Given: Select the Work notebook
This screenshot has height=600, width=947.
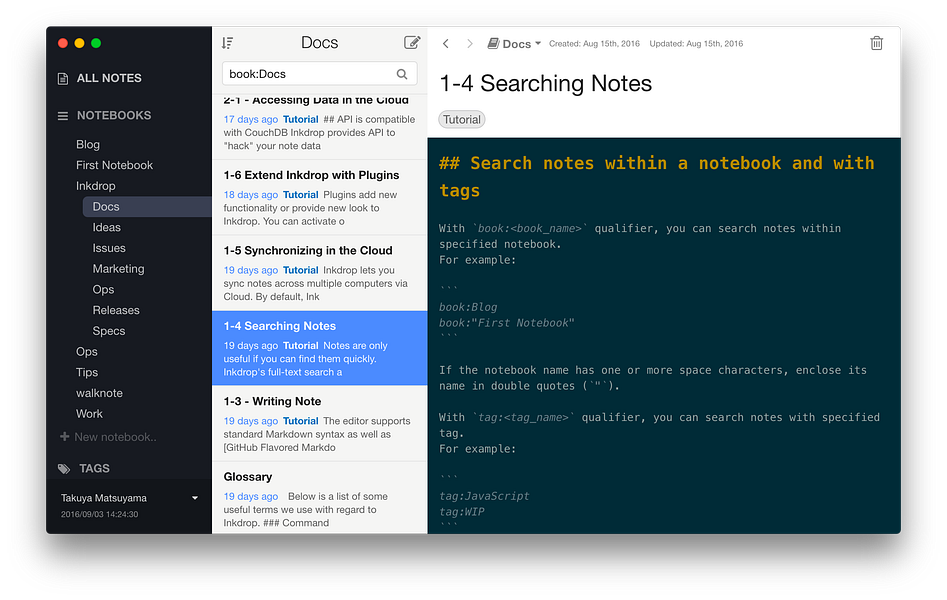Looking at the screenshot, I should coord(89,414).
